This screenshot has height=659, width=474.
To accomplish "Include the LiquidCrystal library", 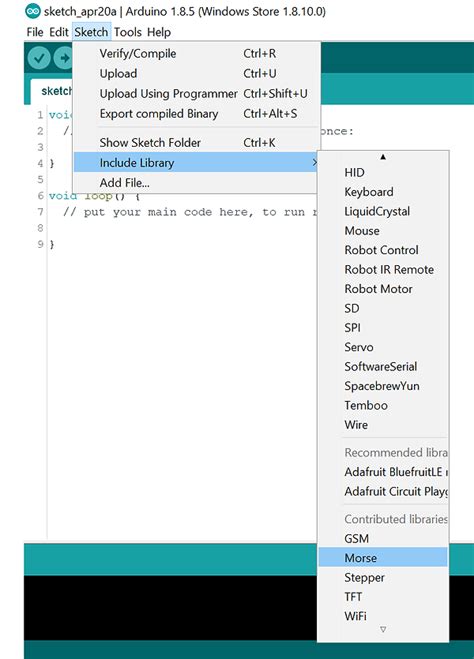I will (x=383, y=211).
